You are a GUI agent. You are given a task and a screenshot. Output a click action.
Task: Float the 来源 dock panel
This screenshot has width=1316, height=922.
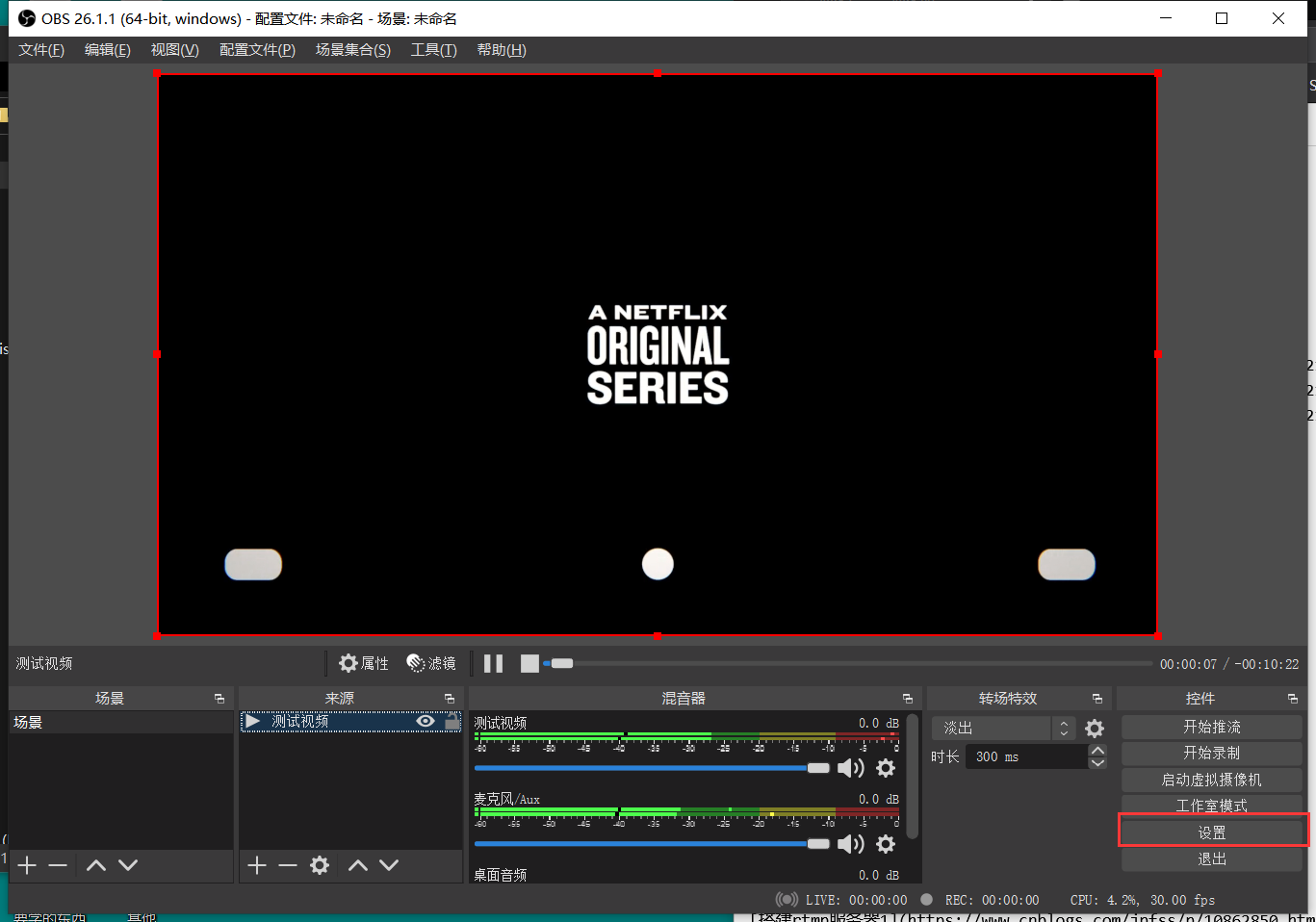coord(450,699)
